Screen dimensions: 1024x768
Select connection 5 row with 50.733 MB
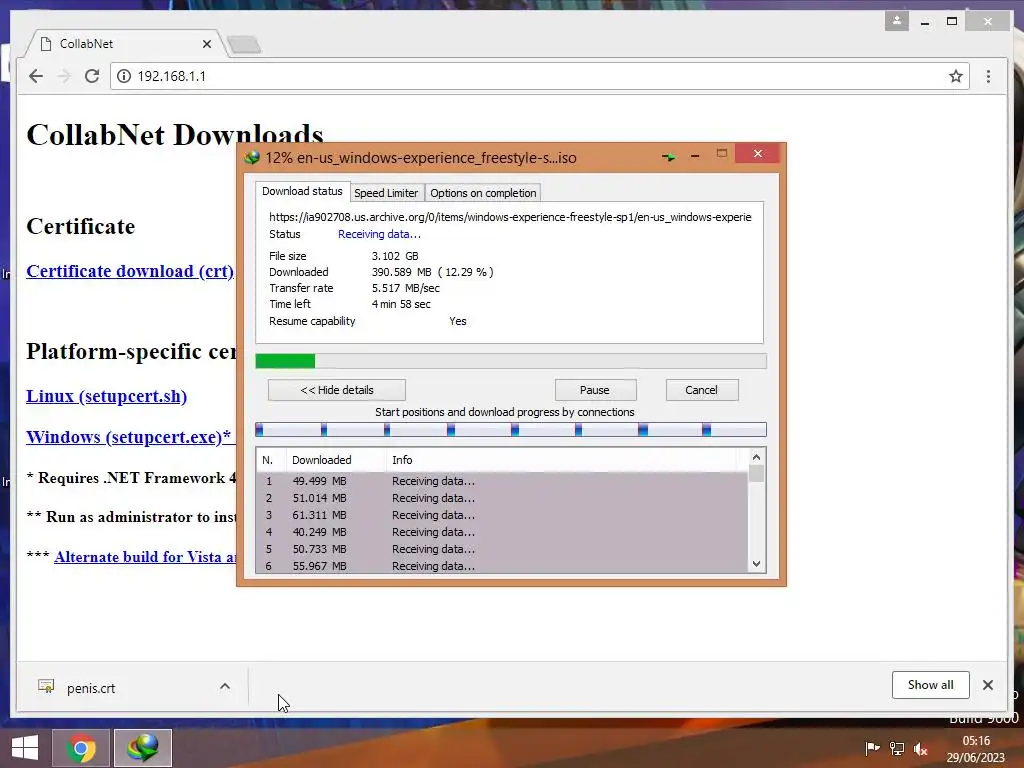point(502,549)
